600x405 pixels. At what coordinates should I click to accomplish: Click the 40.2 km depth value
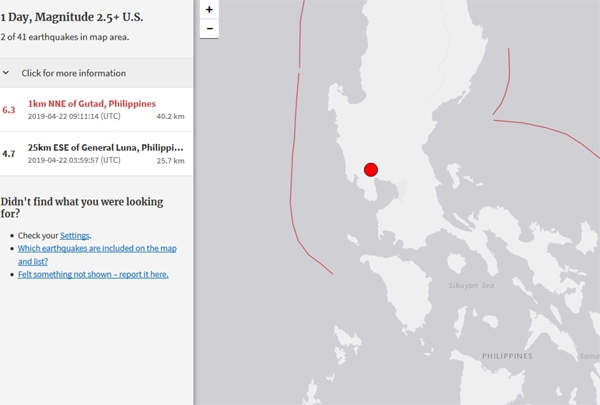170,117
